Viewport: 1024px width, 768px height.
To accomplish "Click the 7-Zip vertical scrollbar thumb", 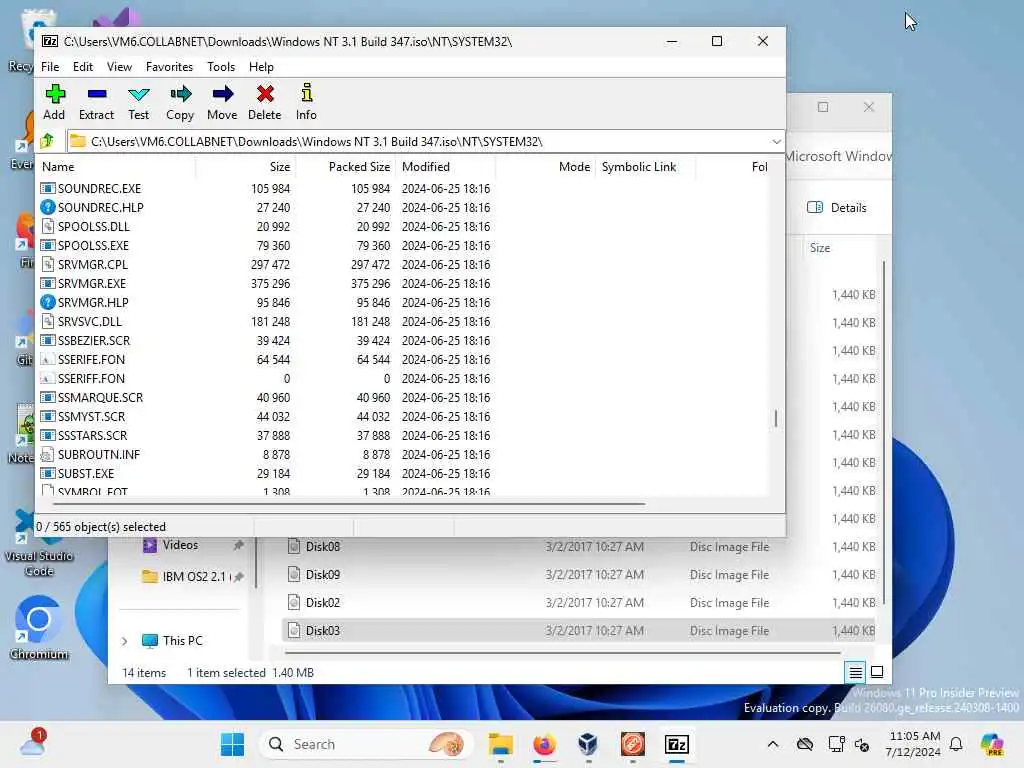I will pyautogui.click(x=776, y=418).
